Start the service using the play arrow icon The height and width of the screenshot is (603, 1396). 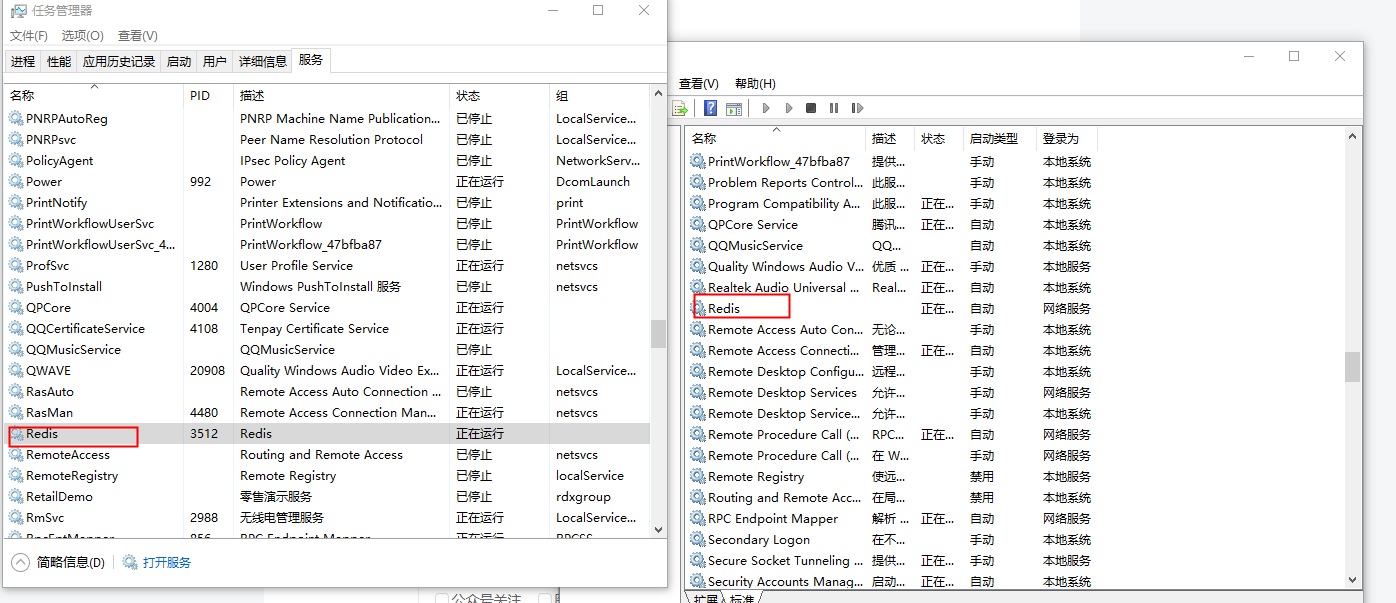766,108
